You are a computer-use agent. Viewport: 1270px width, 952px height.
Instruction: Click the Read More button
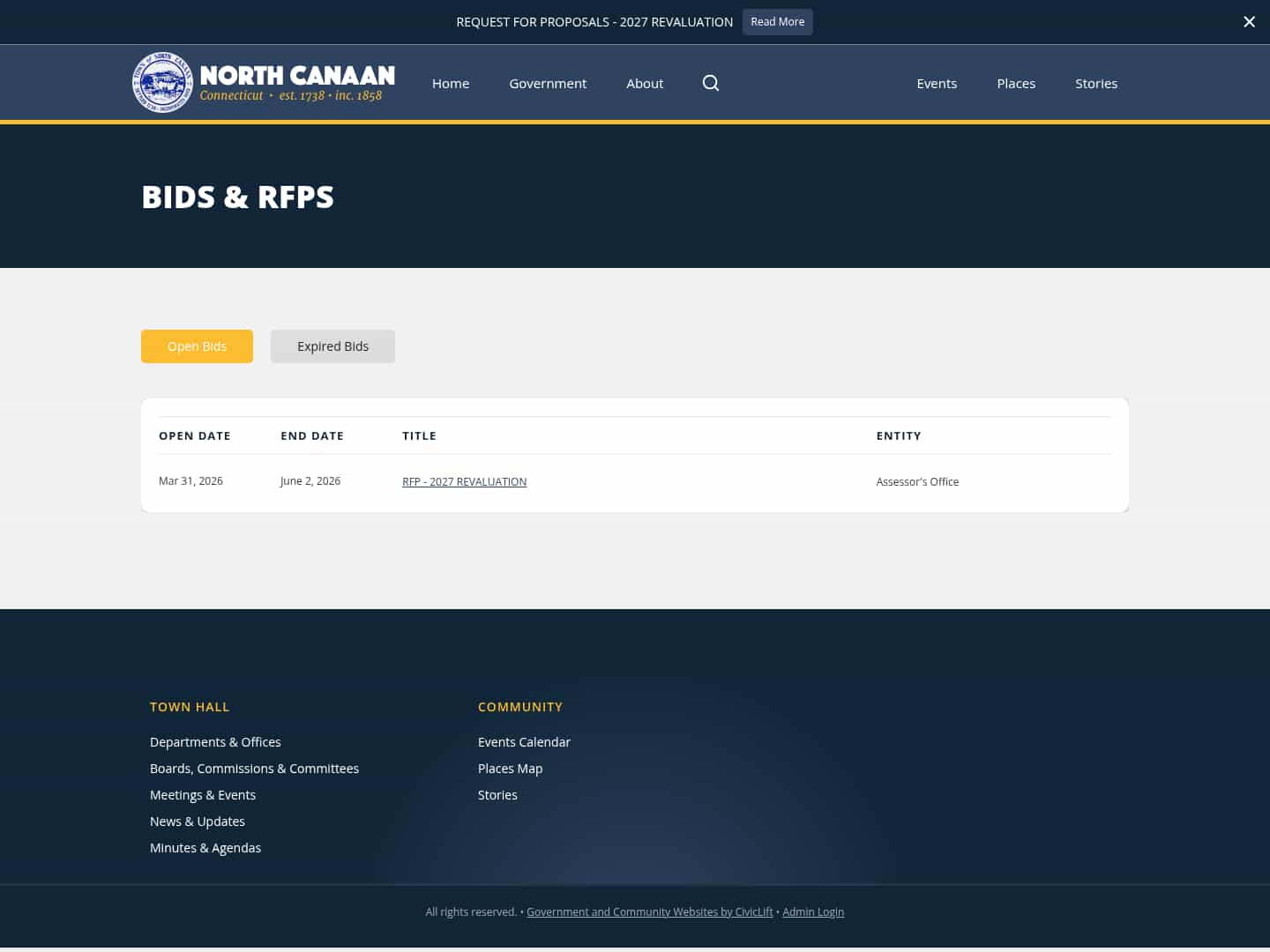click(x=777, y=21)
